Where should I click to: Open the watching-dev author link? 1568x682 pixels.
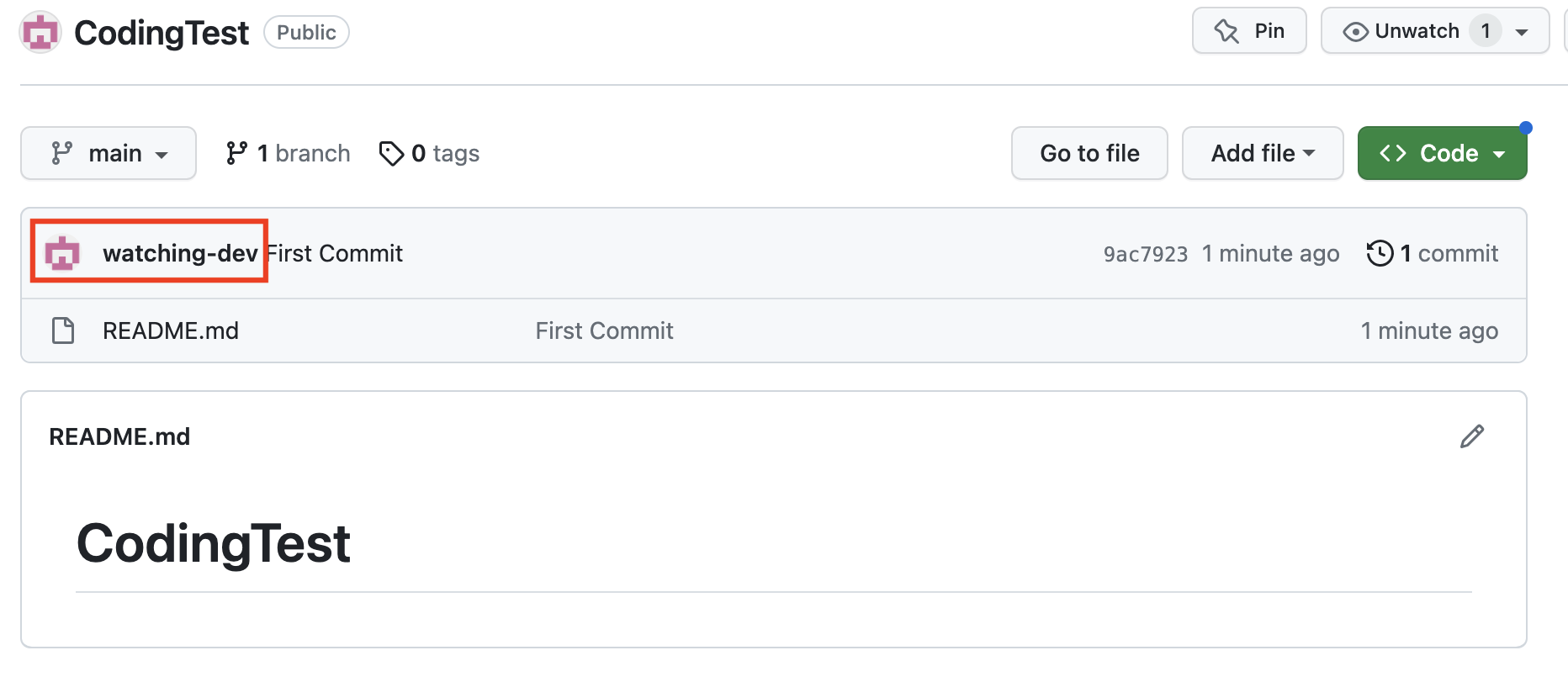180,253
